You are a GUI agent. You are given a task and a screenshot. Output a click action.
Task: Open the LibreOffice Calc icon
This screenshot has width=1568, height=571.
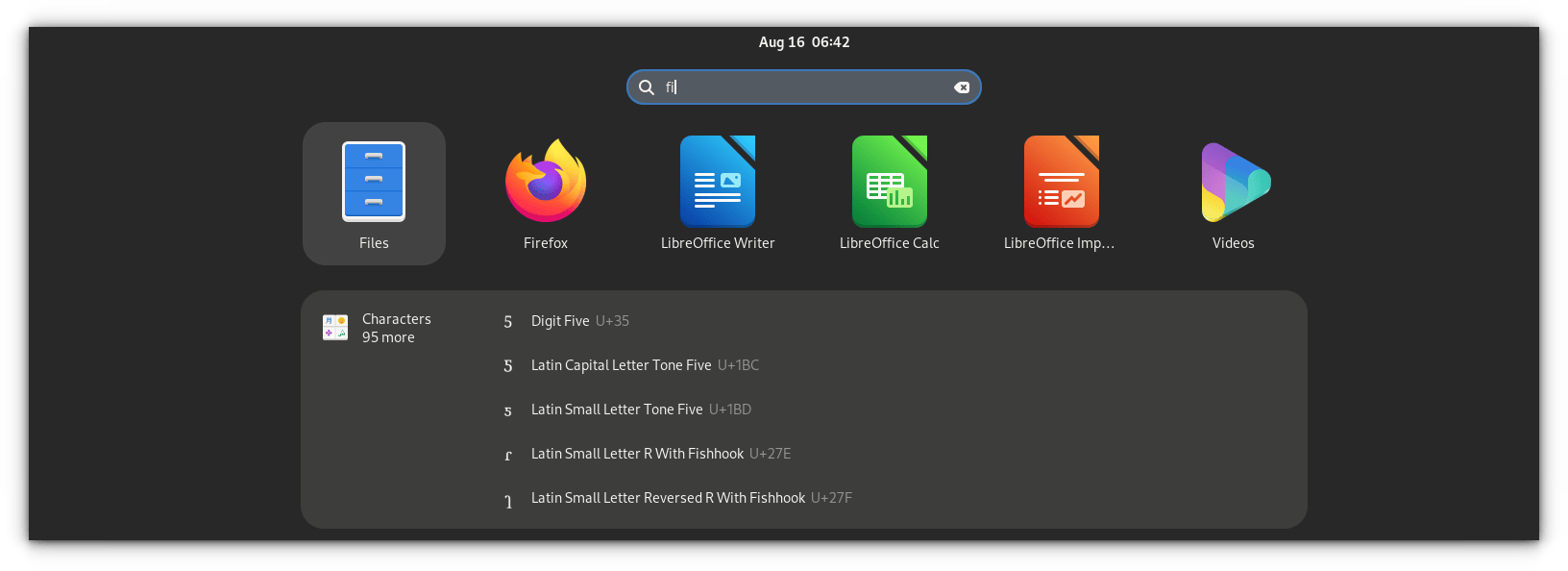(890, 182)
